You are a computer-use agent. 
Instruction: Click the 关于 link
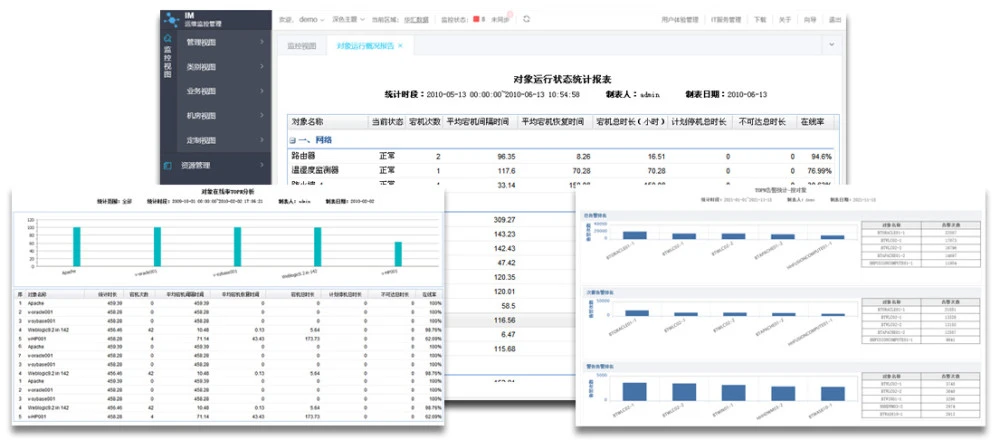[785, 20]
